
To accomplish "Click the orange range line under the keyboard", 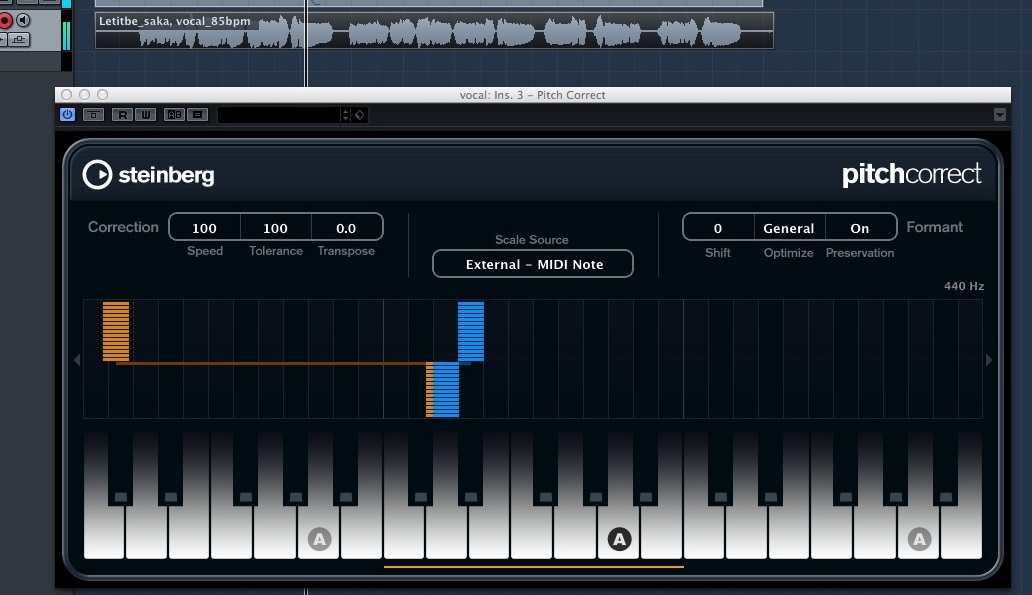I will [534, 566].
